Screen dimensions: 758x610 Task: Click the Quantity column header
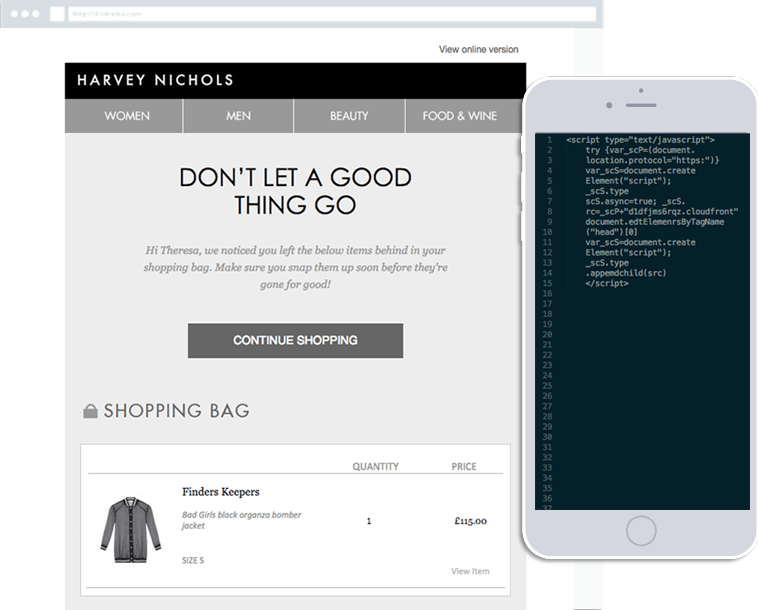[x=376, y=466]
